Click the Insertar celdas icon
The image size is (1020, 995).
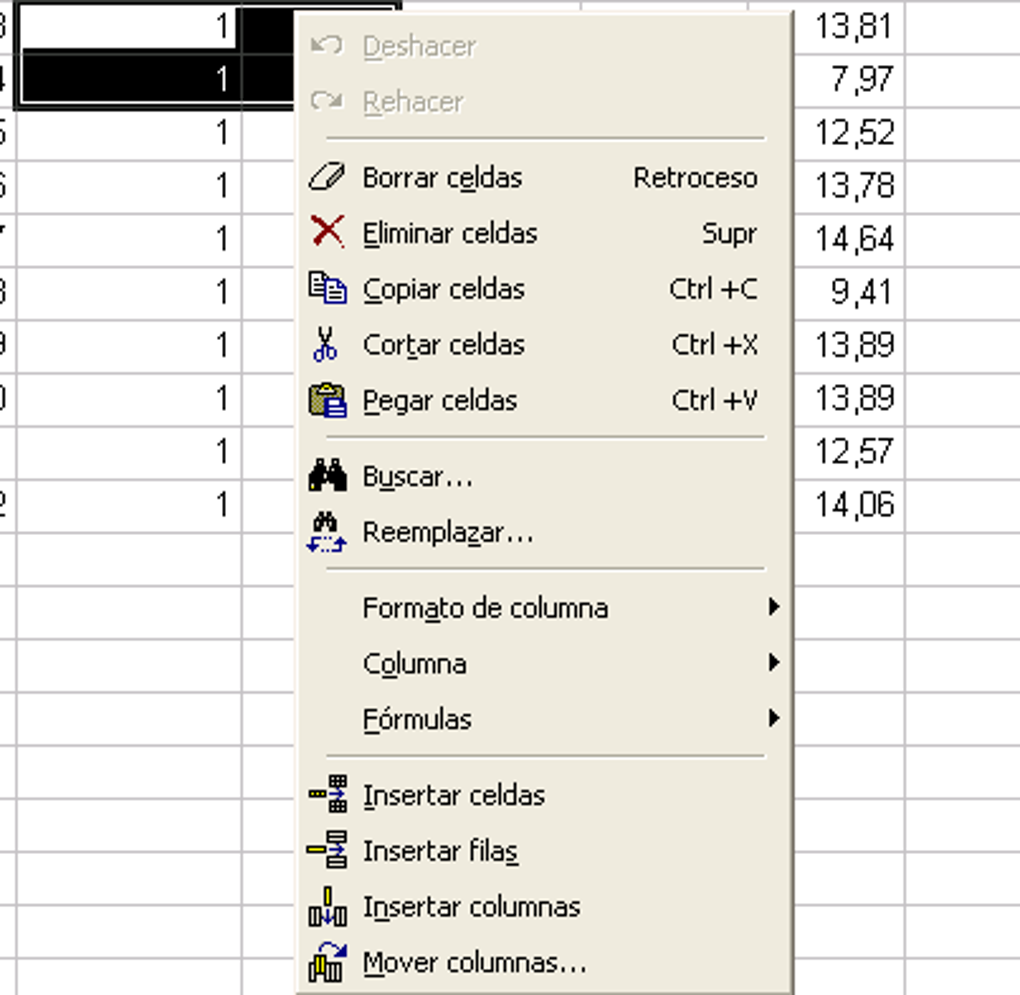[x=327, y=795]
